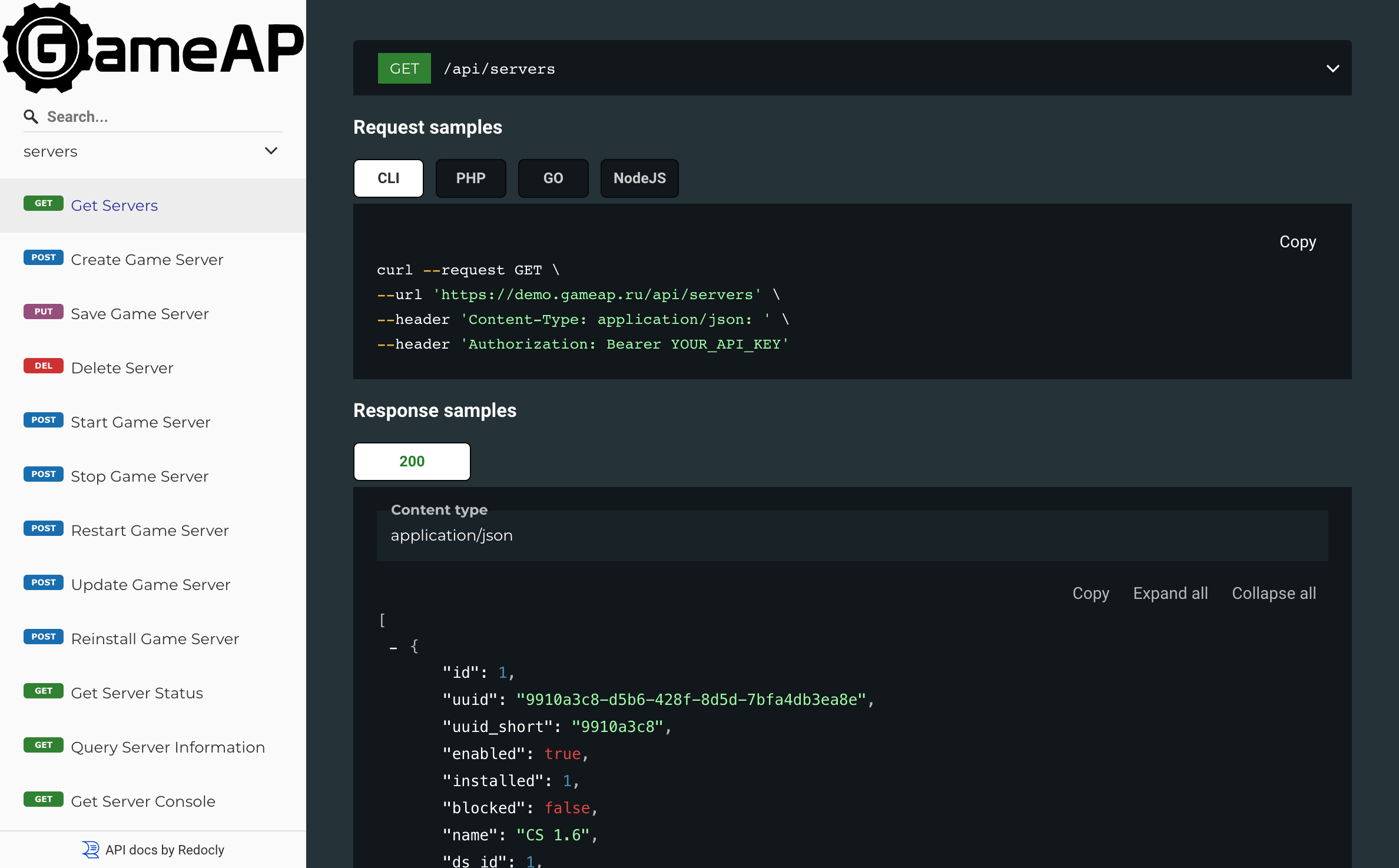Expand the /api/servers endpoint panel chevron
The height and width of the screenshot is (868, 1399).
tap(1332, 68)
